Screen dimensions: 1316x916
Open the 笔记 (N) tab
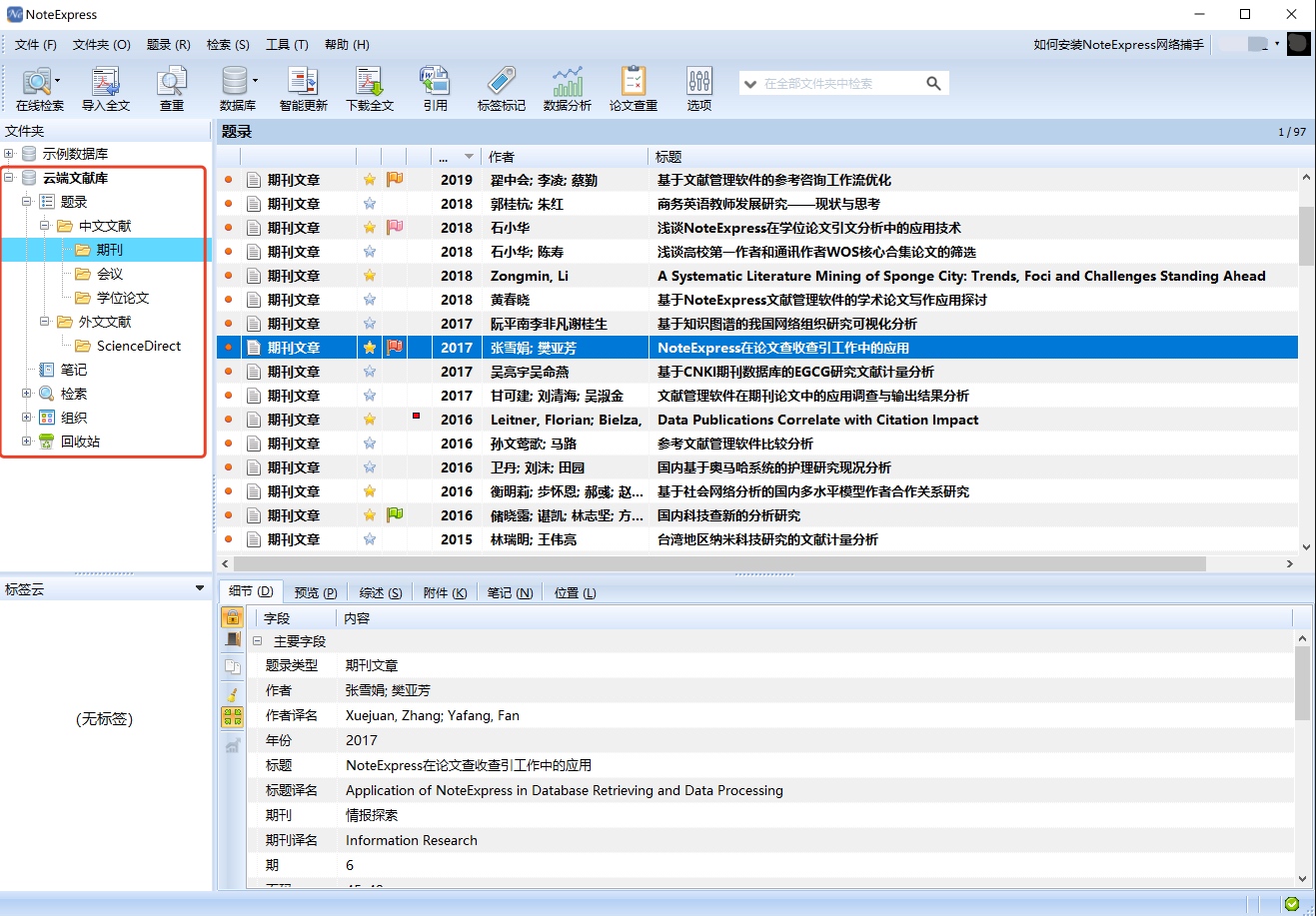click(510, 592)
